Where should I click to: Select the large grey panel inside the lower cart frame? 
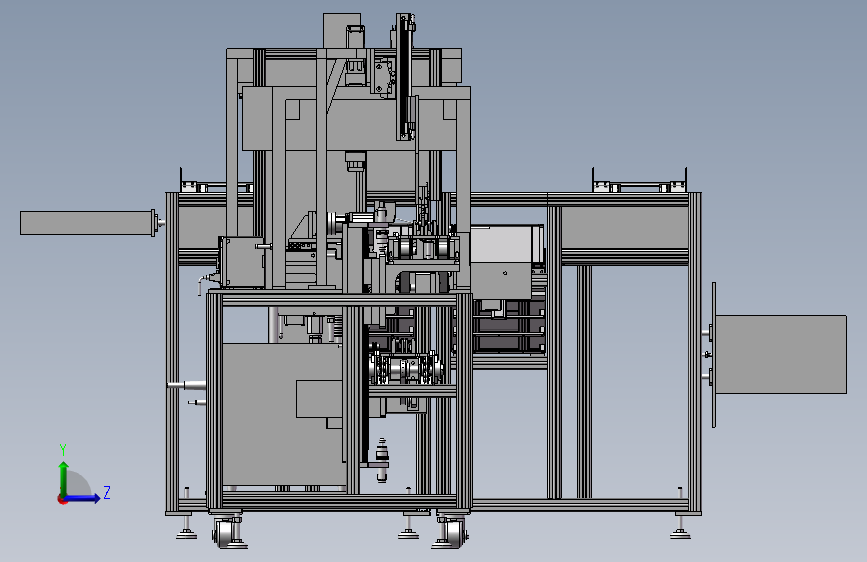click(x=284, y=415)
